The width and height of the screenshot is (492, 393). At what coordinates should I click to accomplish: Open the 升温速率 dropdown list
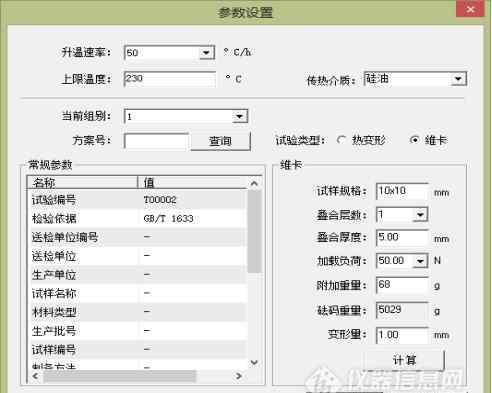tap(206, 53)
